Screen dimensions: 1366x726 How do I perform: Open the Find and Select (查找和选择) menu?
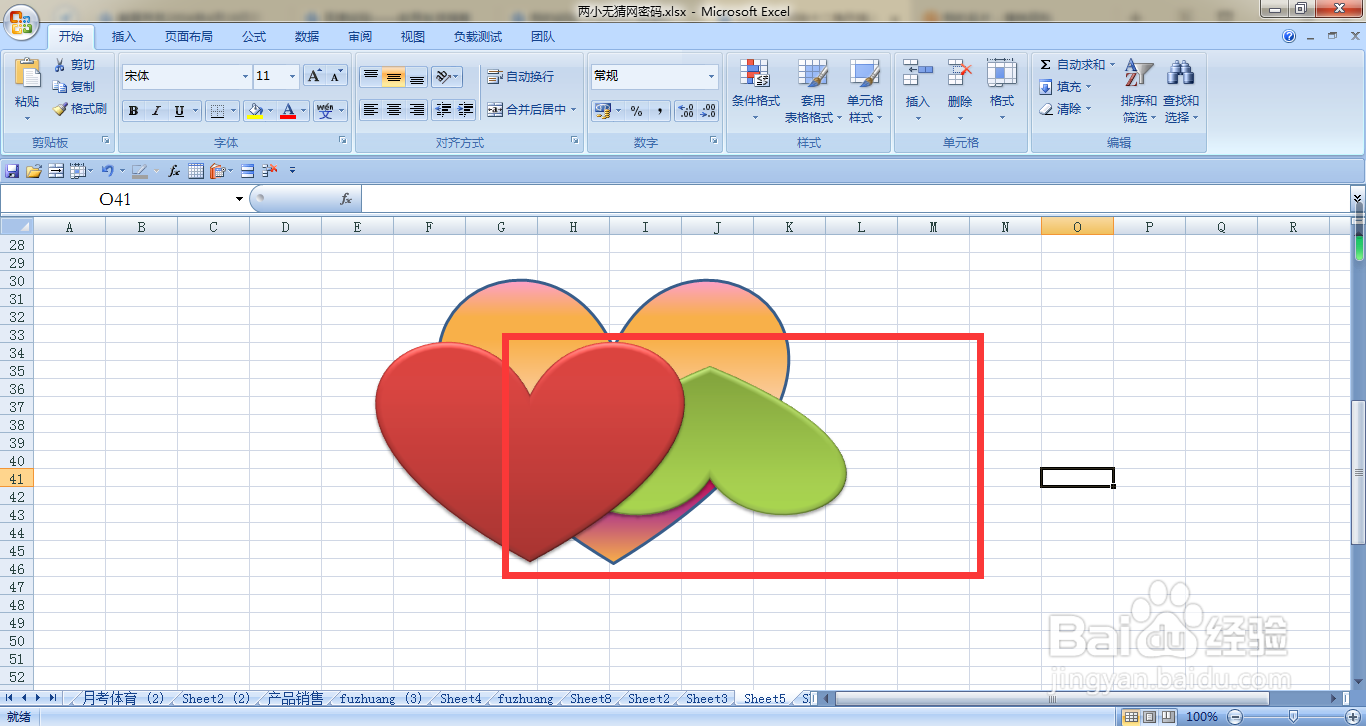click(x=1181, y=92)
